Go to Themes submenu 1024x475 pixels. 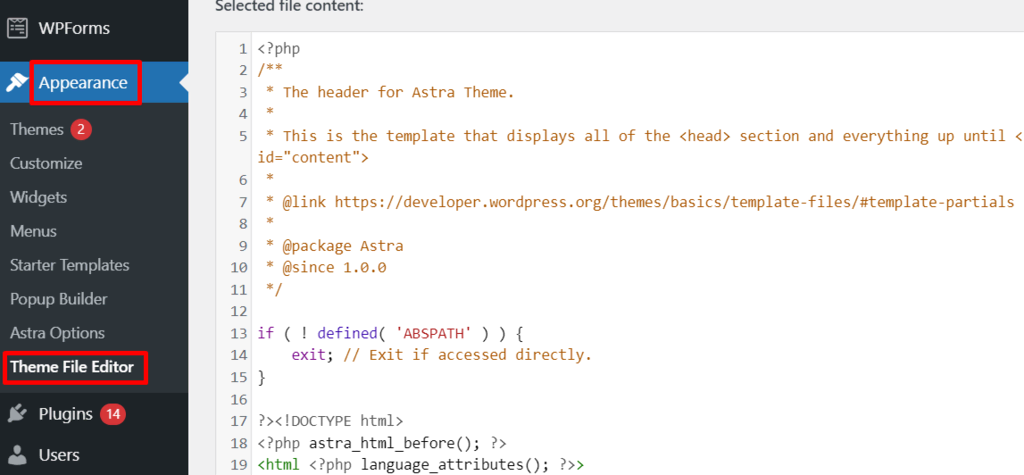point(37,129)
